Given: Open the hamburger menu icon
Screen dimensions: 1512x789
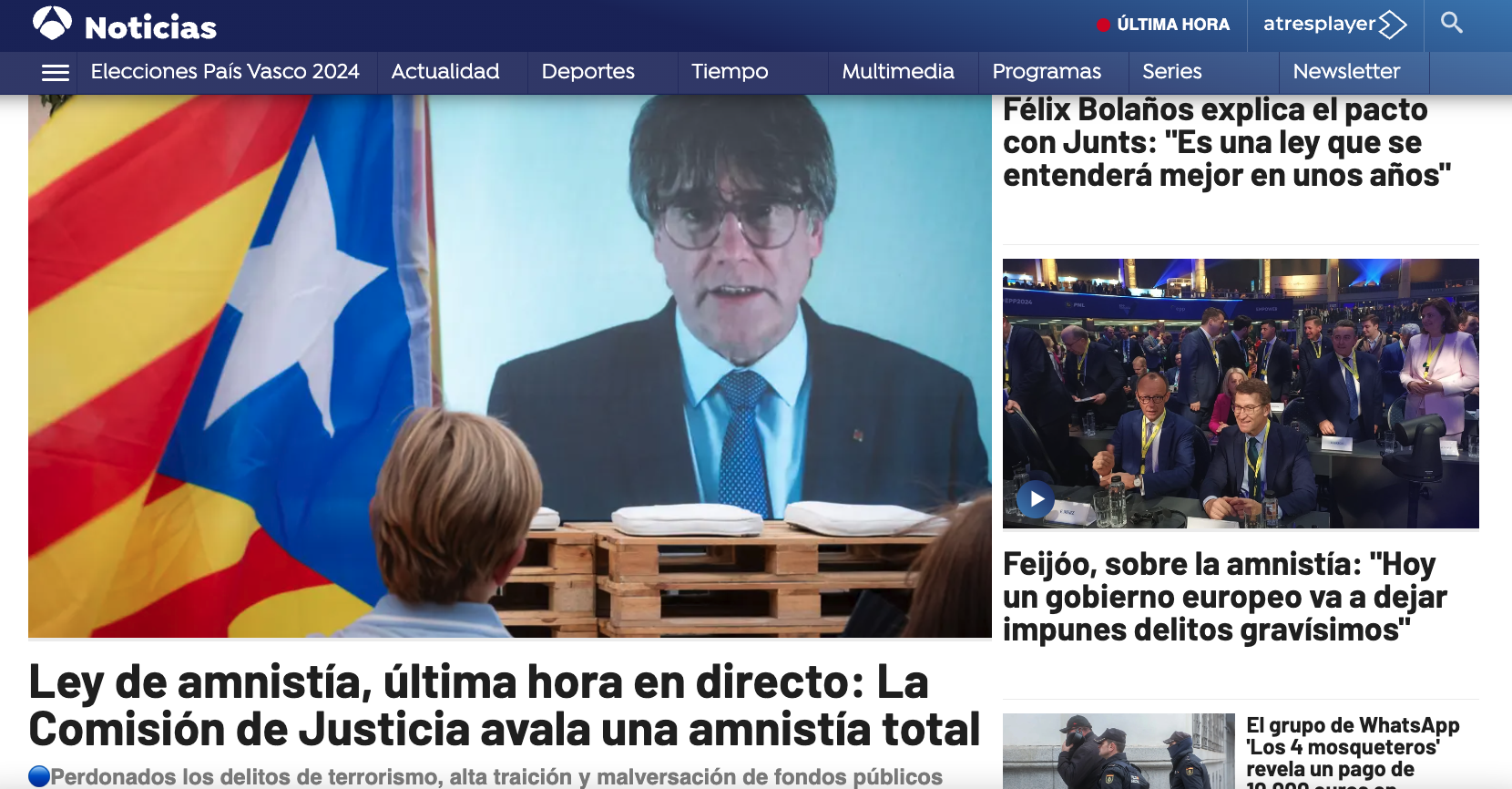Looking at the screenshot, I should (x=56, y=72).
